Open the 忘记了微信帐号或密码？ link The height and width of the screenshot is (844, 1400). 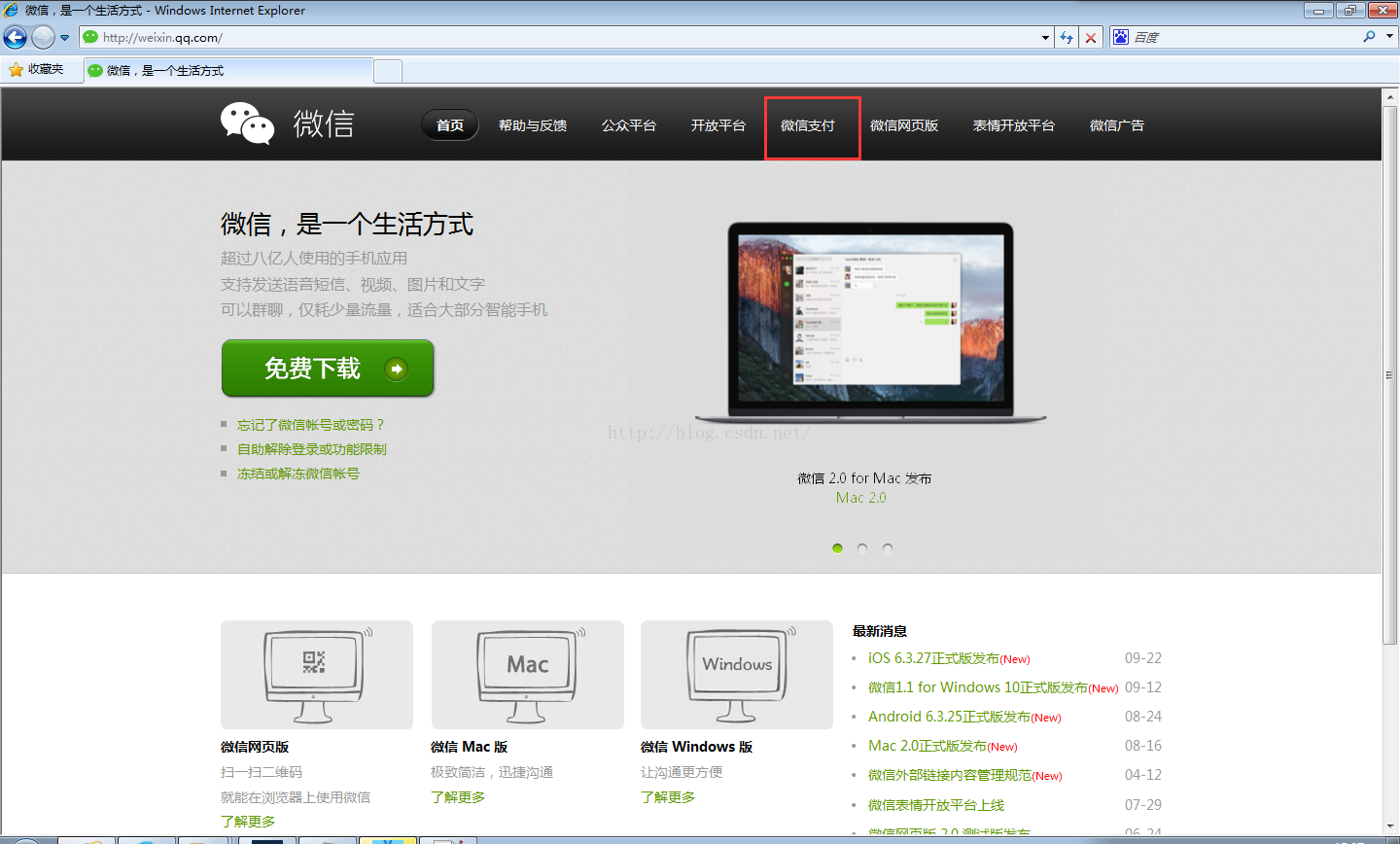click(311, 425)
